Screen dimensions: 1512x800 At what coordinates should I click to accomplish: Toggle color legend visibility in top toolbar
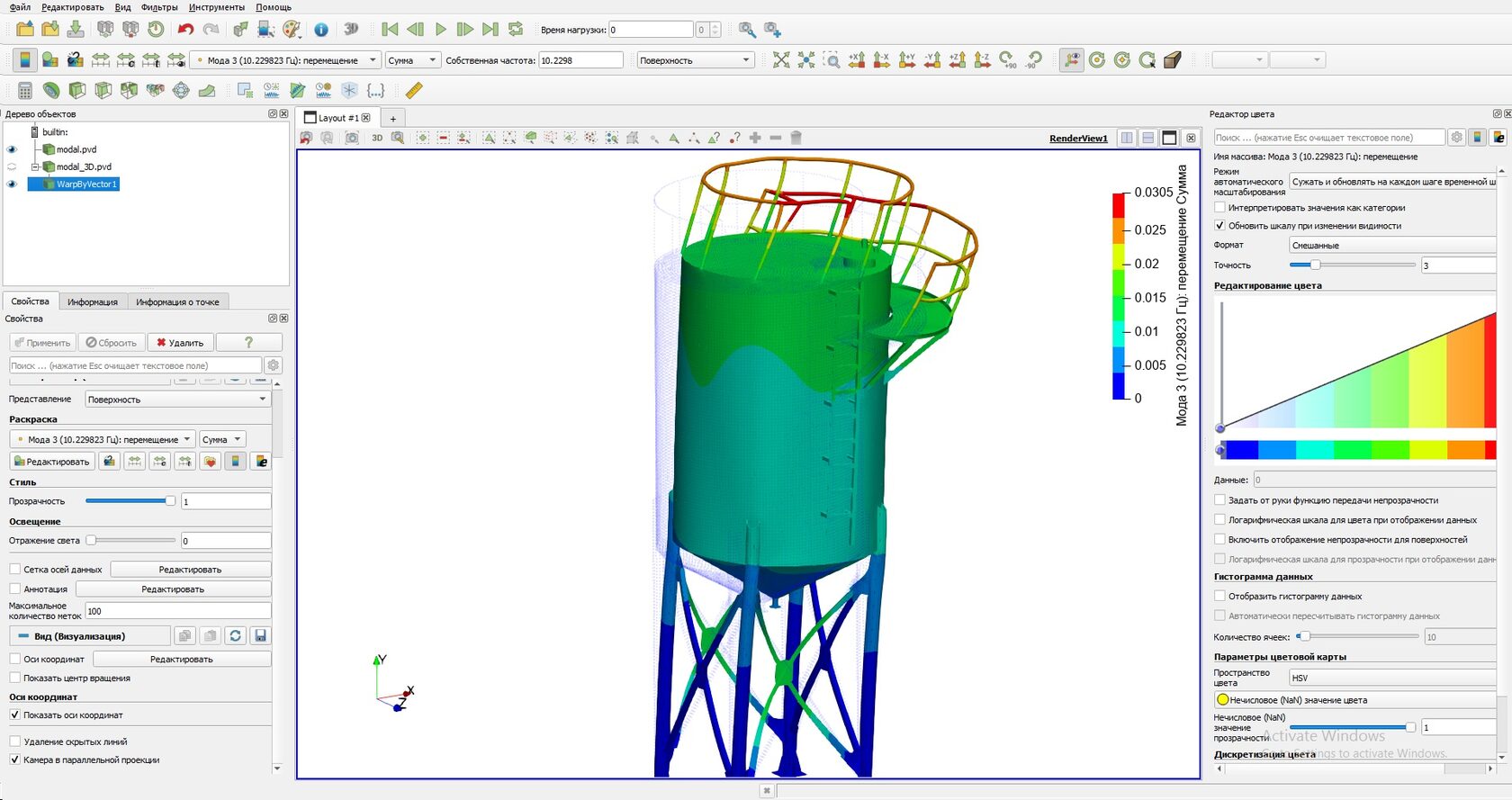[25, 60]
